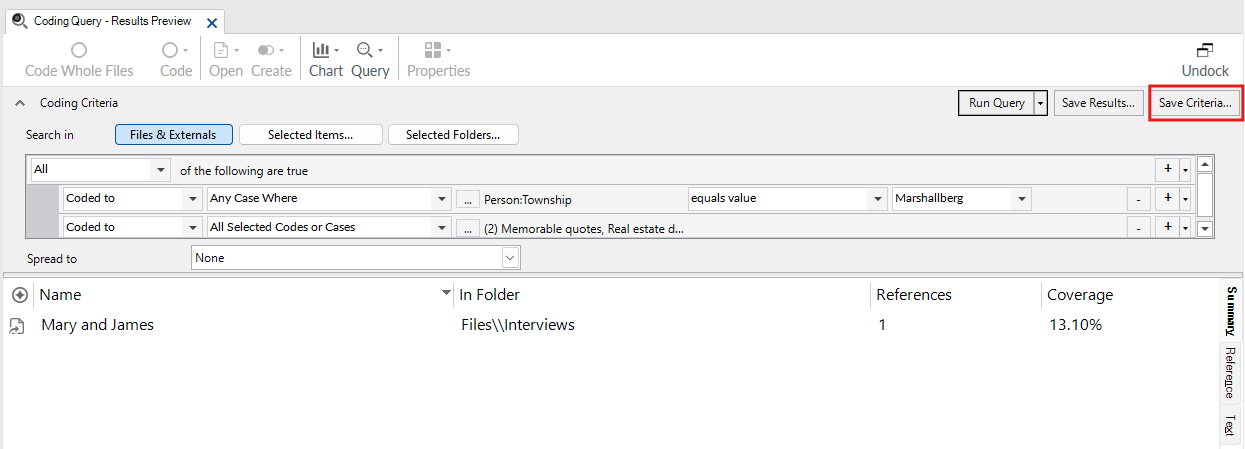Open the equals value dropdown

coord(878,198)
